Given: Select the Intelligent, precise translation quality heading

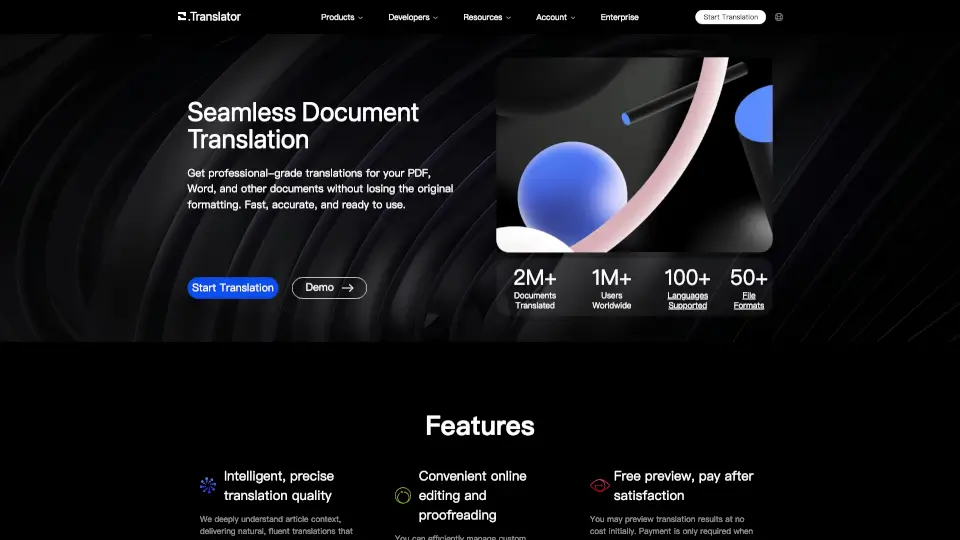Looking at the screenshot, I should [279, 485].
